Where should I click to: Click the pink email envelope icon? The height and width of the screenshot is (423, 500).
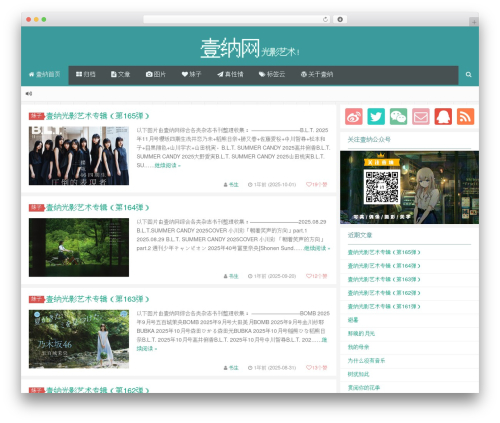(421, 116)
